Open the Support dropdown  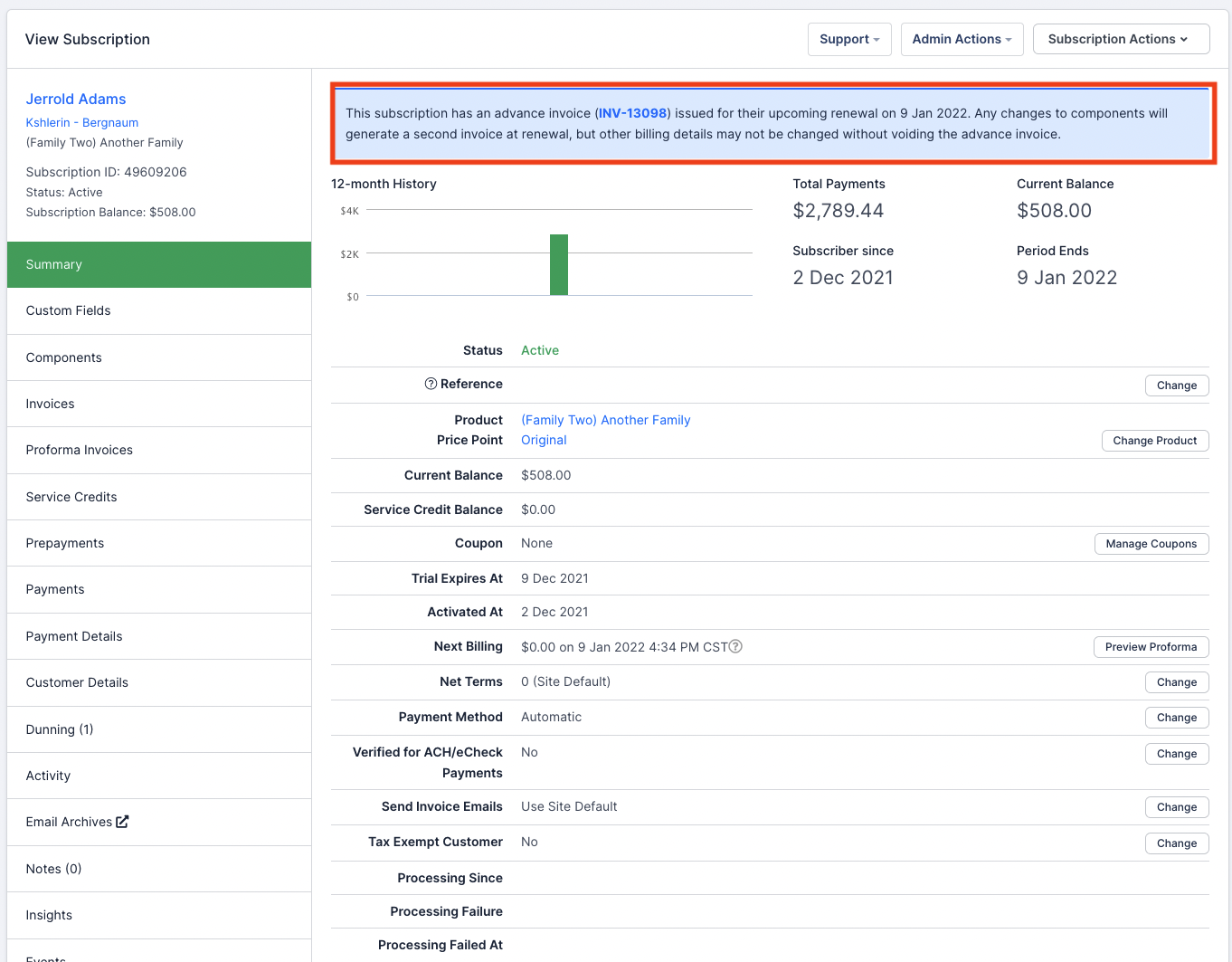(848, 39)
